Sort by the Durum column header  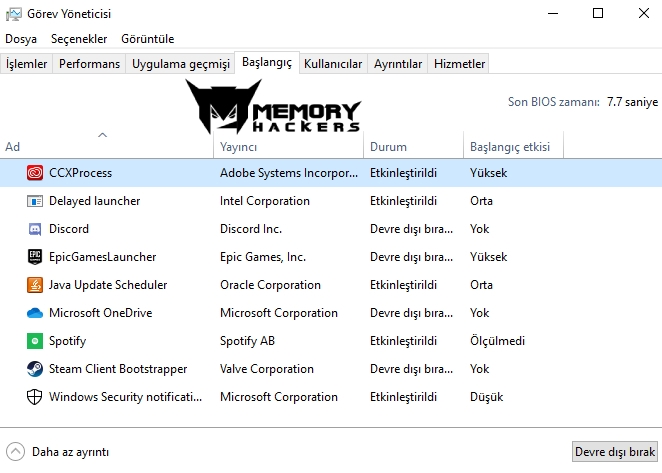click(413, 147)
